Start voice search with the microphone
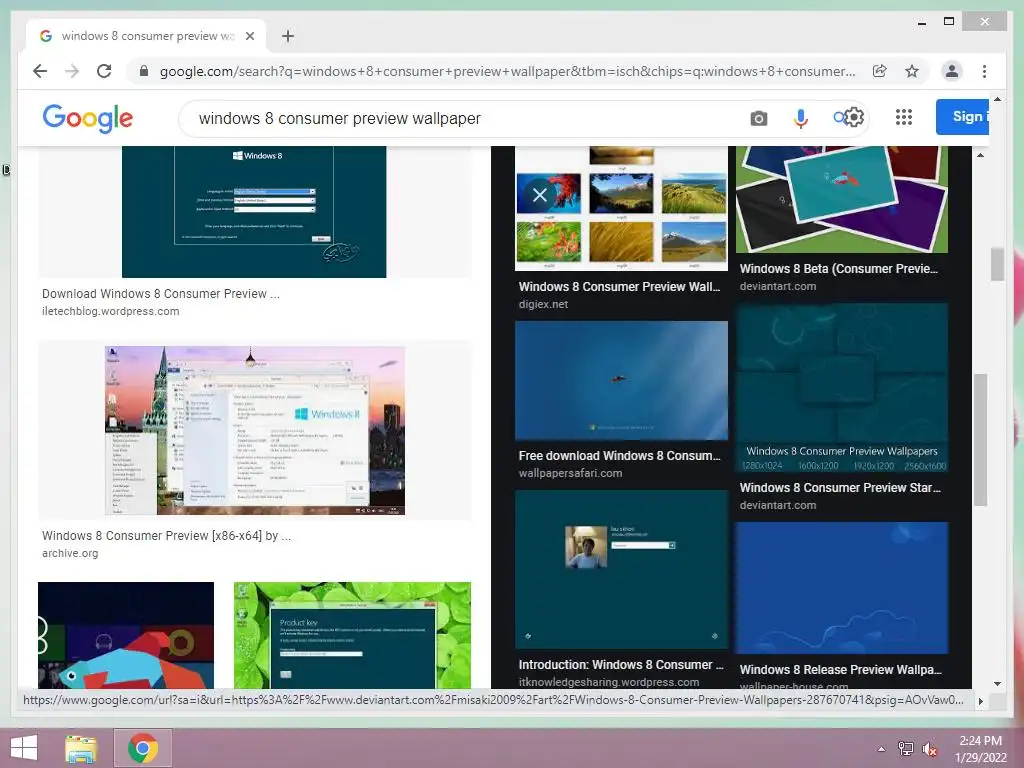 tap(801, 118)
